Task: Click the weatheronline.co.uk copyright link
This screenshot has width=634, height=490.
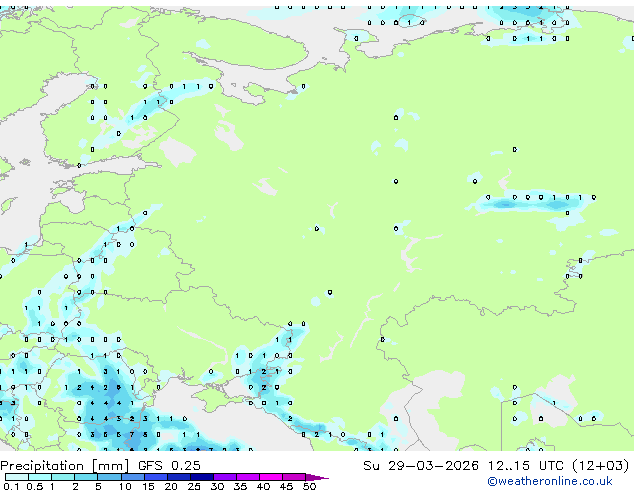Action: point(550,481)
